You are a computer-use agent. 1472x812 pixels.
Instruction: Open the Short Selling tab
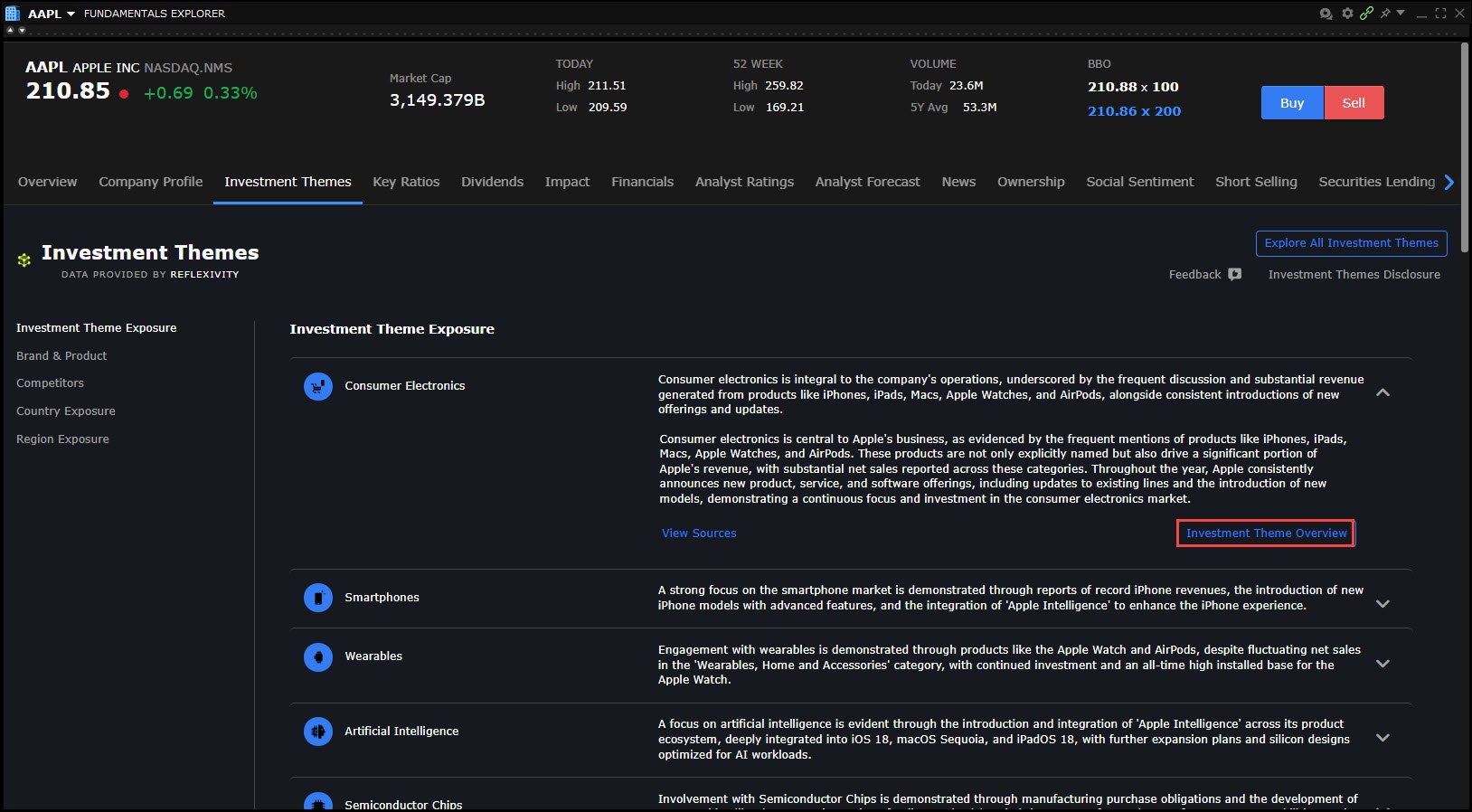pyautogui.click(x=1256, y=182)
